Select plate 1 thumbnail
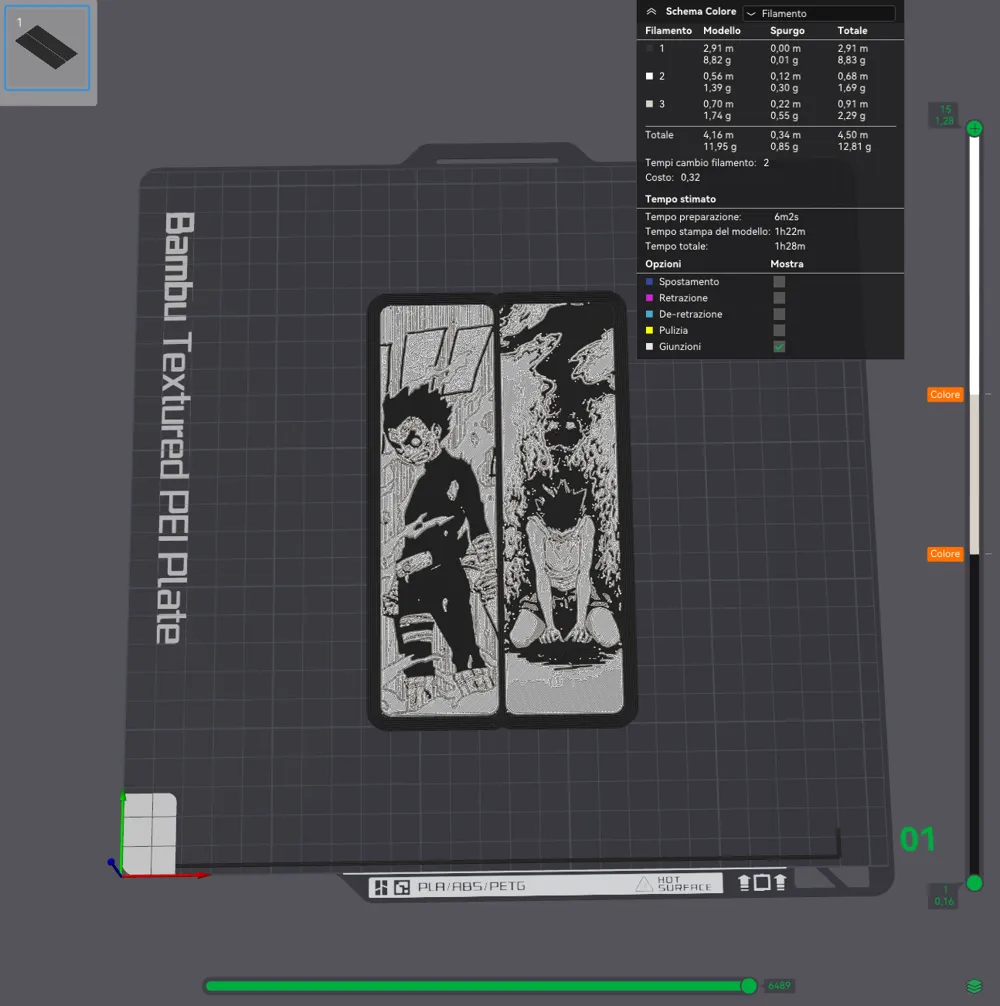The image size is (1000, 1006). click(x=47, y=48)
